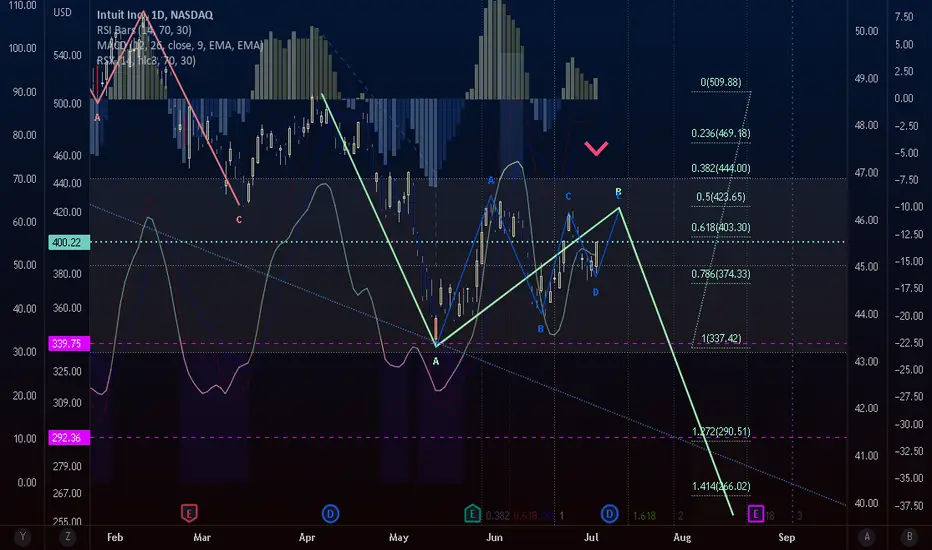Select the blue wave label D near July
The image size is (932, 550).
[596, 292]
